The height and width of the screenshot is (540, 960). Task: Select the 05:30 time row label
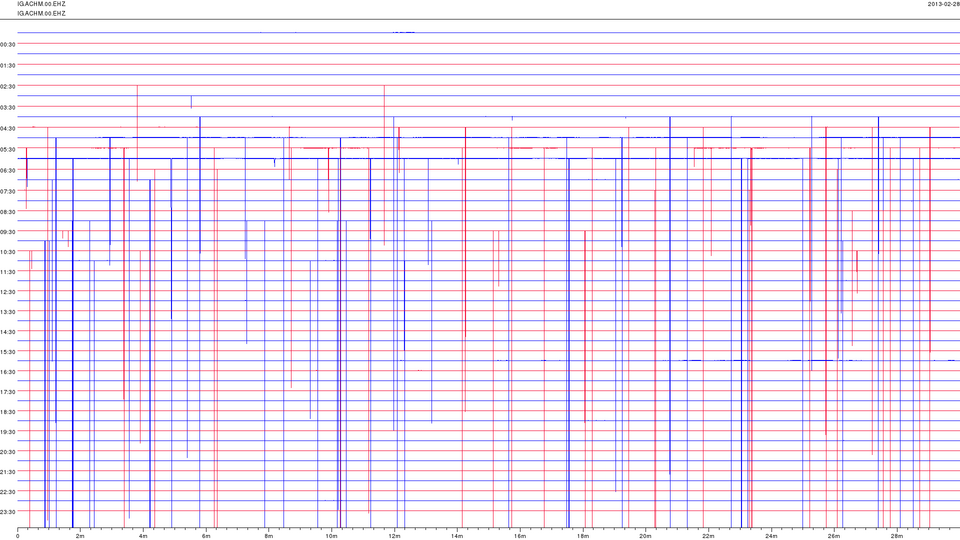pyautogui.click(x=8, y=149)
